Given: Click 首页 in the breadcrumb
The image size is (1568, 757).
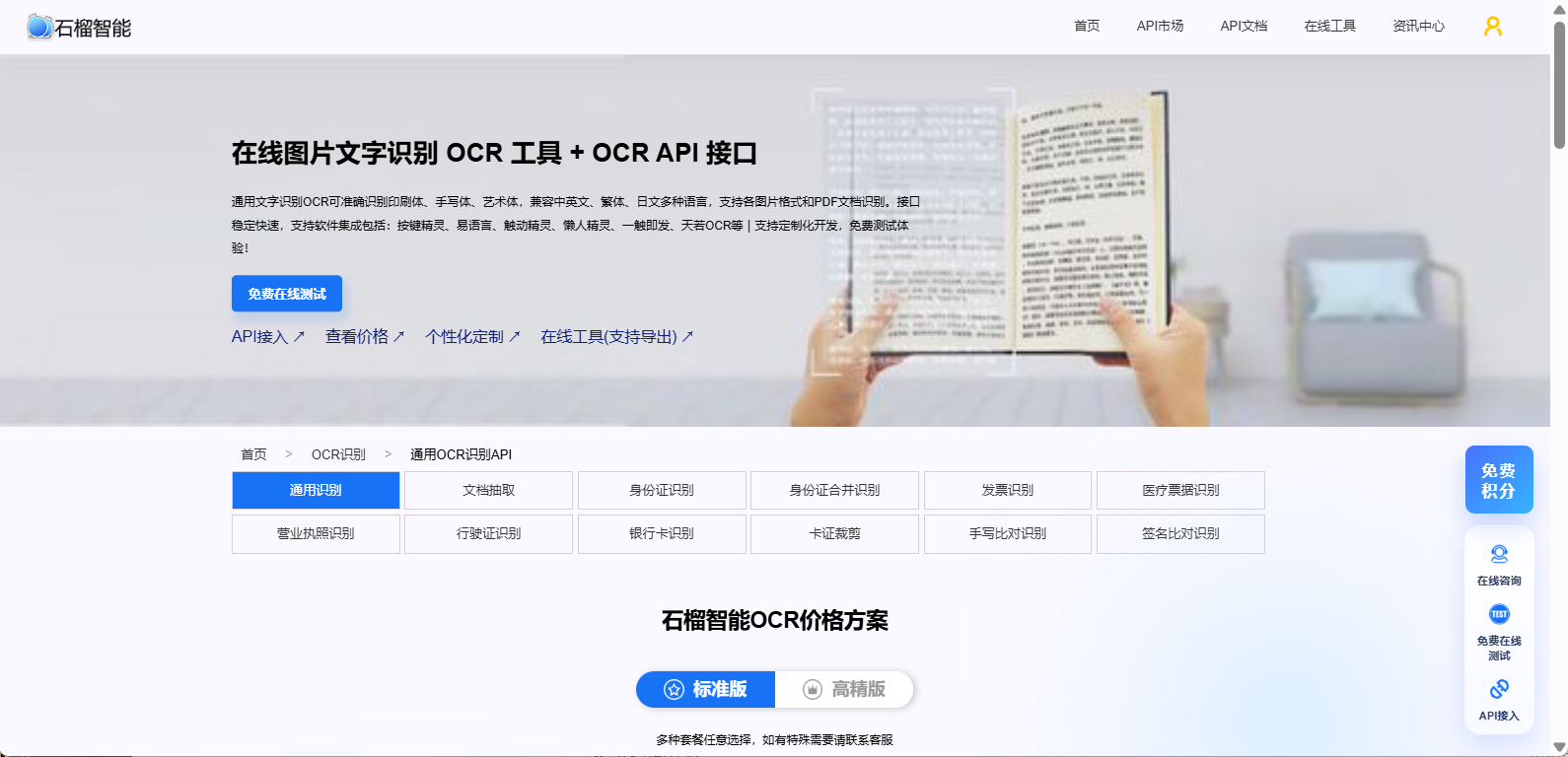Looking at the screenshot, I should [253, 454].
